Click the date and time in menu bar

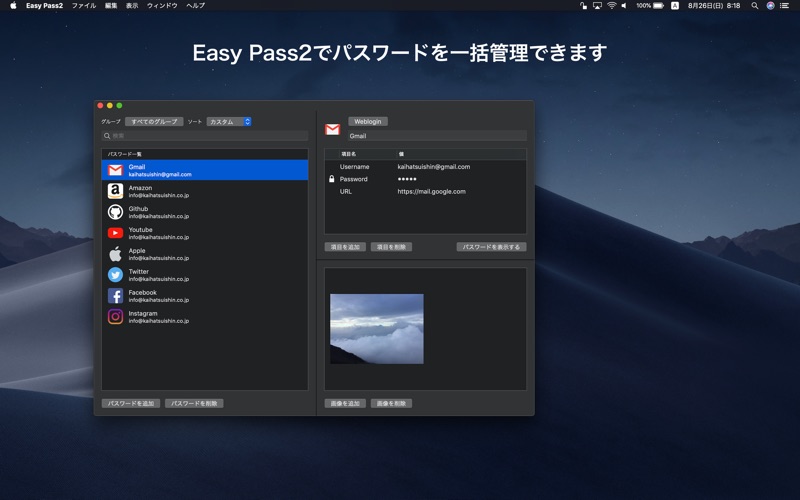(x=714, y=6)
